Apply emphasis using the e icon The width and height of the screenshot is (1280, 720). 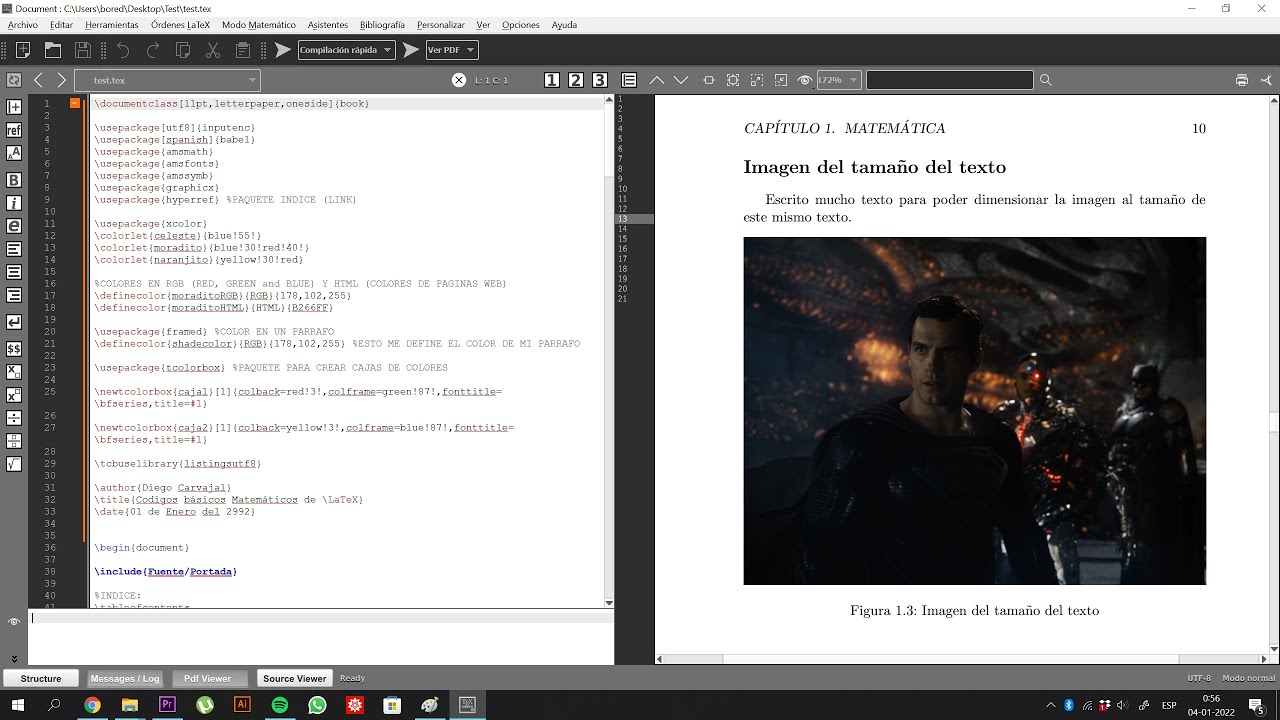click(x=14, y=226)
